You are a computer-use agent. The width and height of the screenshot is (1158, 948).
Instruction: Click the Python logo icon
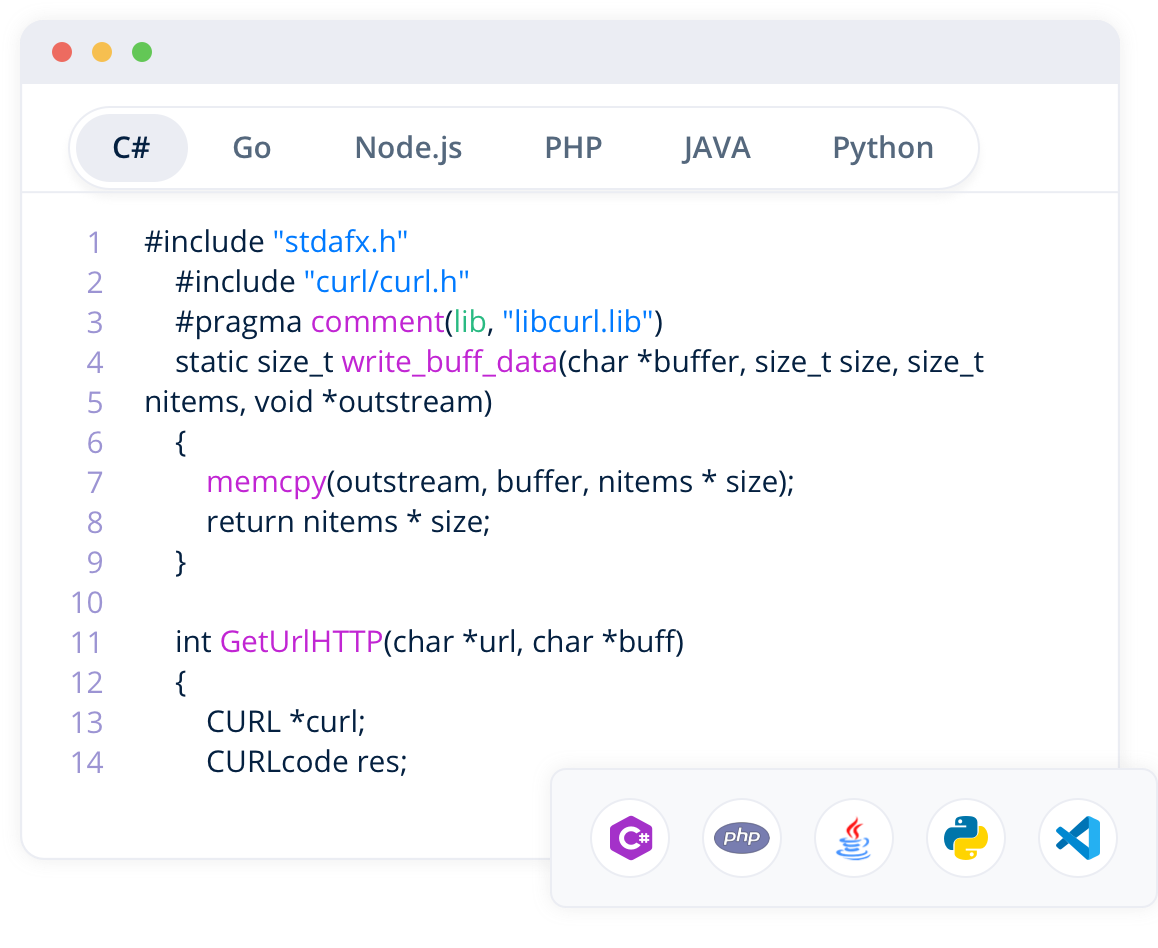click(x=966, y=838)
